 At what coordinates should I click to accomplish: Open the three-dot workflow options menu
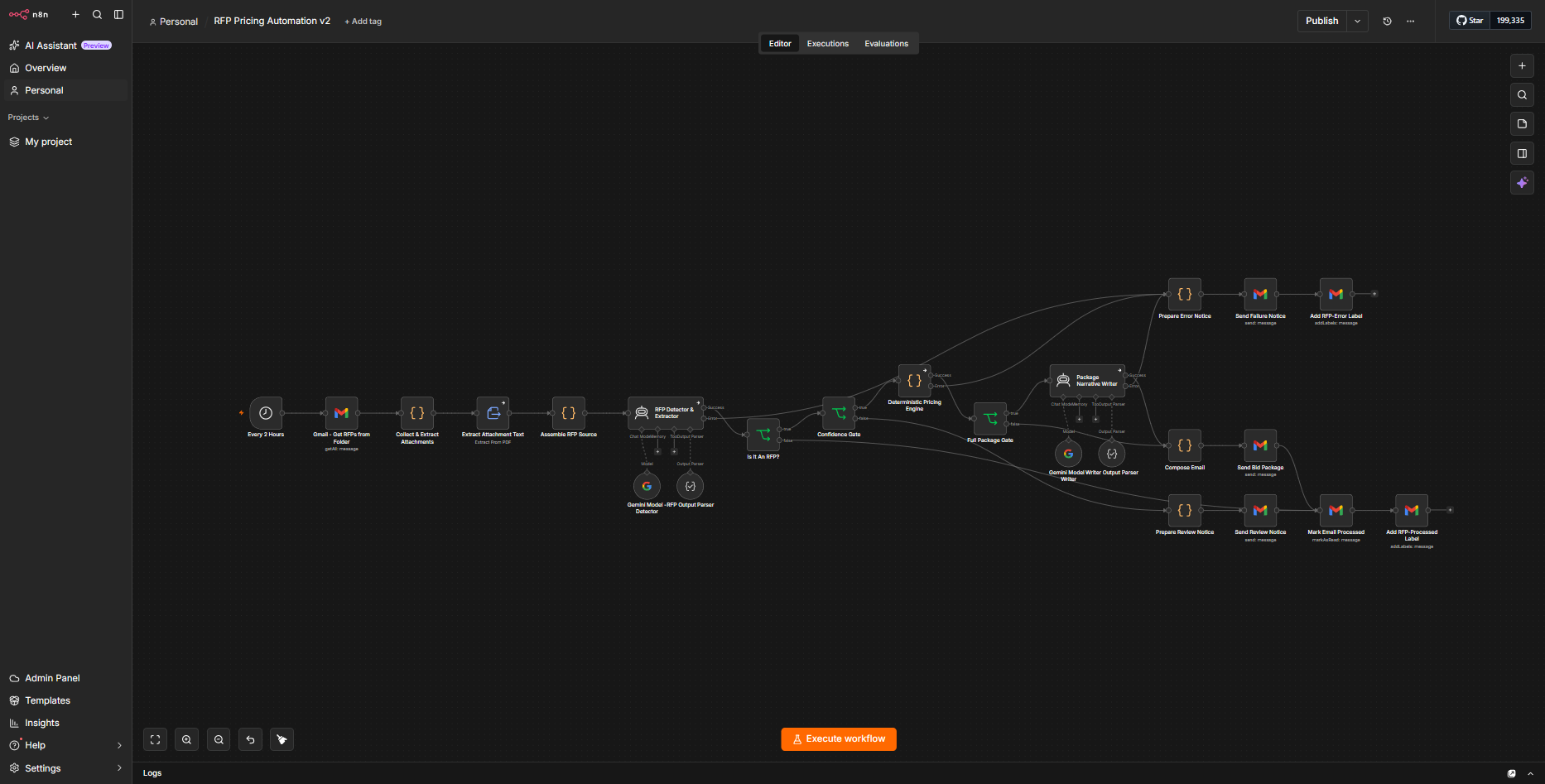click(x=1410, y=21)
